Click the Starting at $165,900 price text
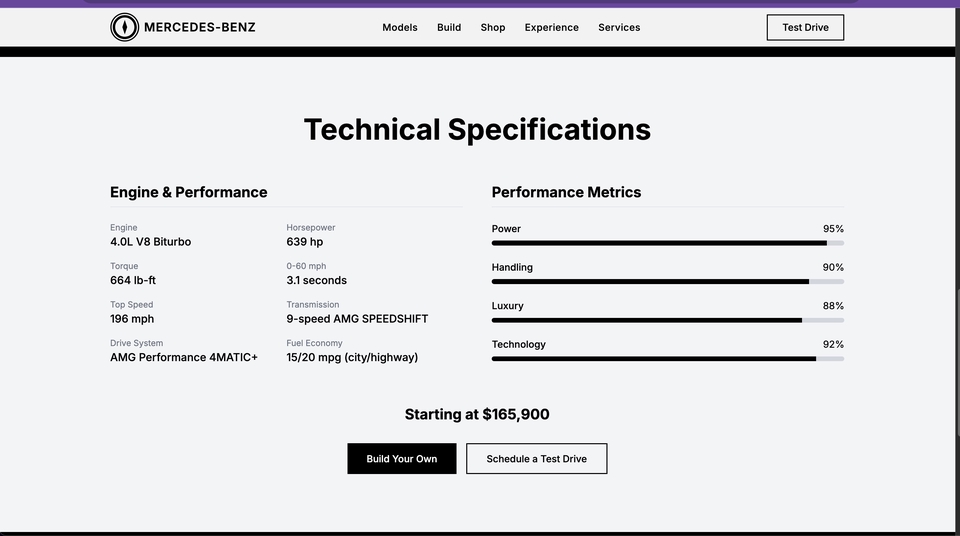Screen dimensions: 960x536 click(x=477, y=415)
